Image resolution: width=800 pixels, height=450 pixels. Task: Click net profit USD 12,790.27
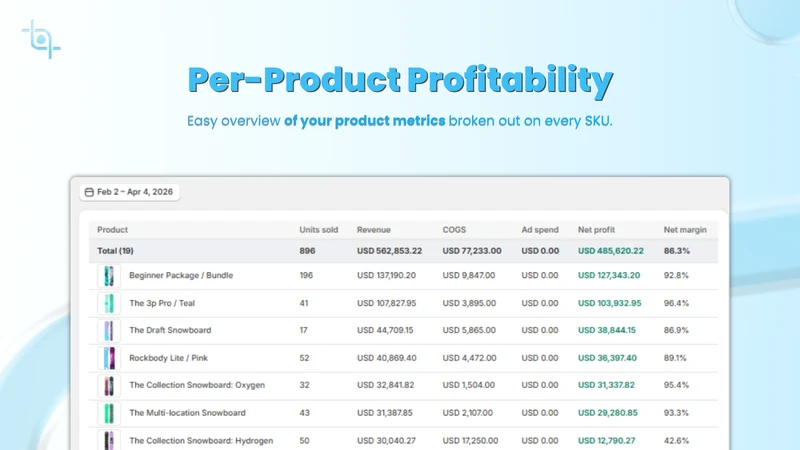click(606, 440)
